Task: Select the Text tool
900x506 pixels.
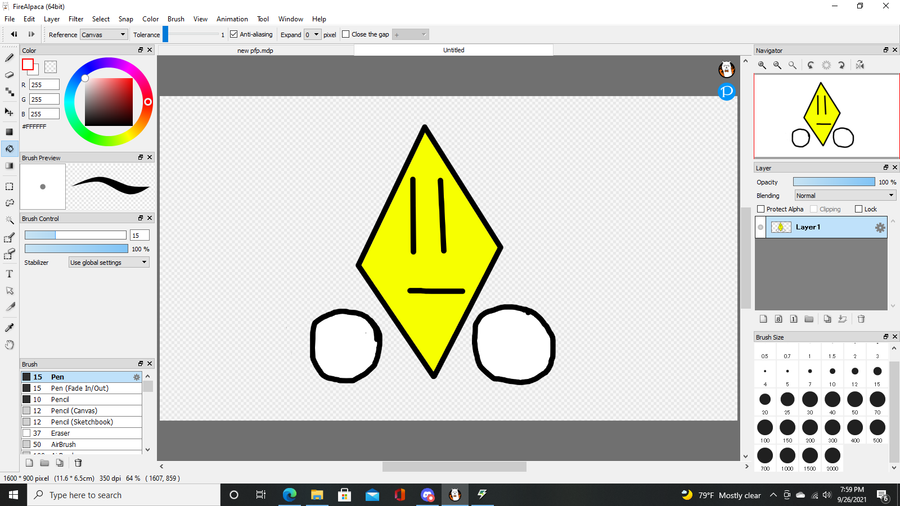Action: coord(10,274)
